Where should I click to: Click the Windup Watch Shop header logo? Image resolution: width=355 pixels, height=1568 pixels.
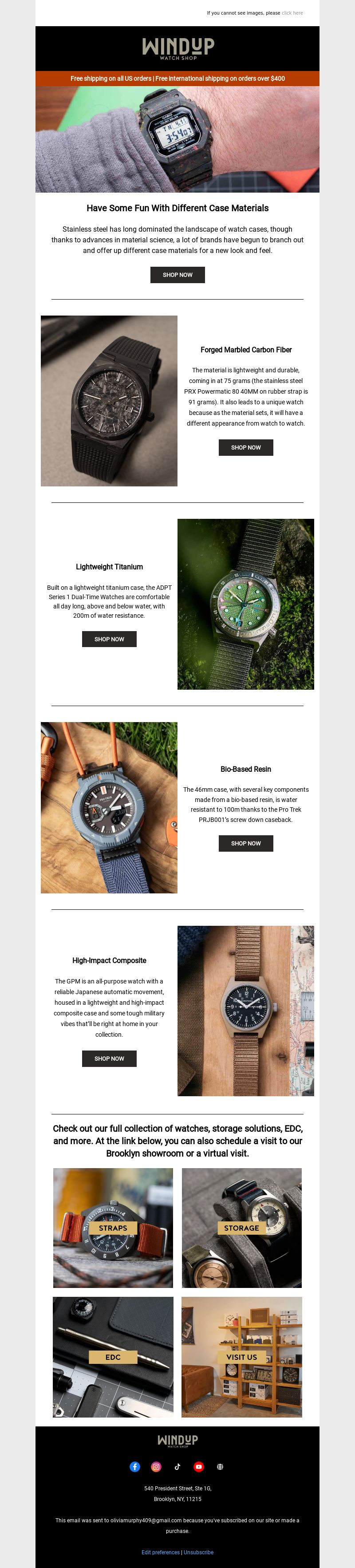click(x=178, y=49)
